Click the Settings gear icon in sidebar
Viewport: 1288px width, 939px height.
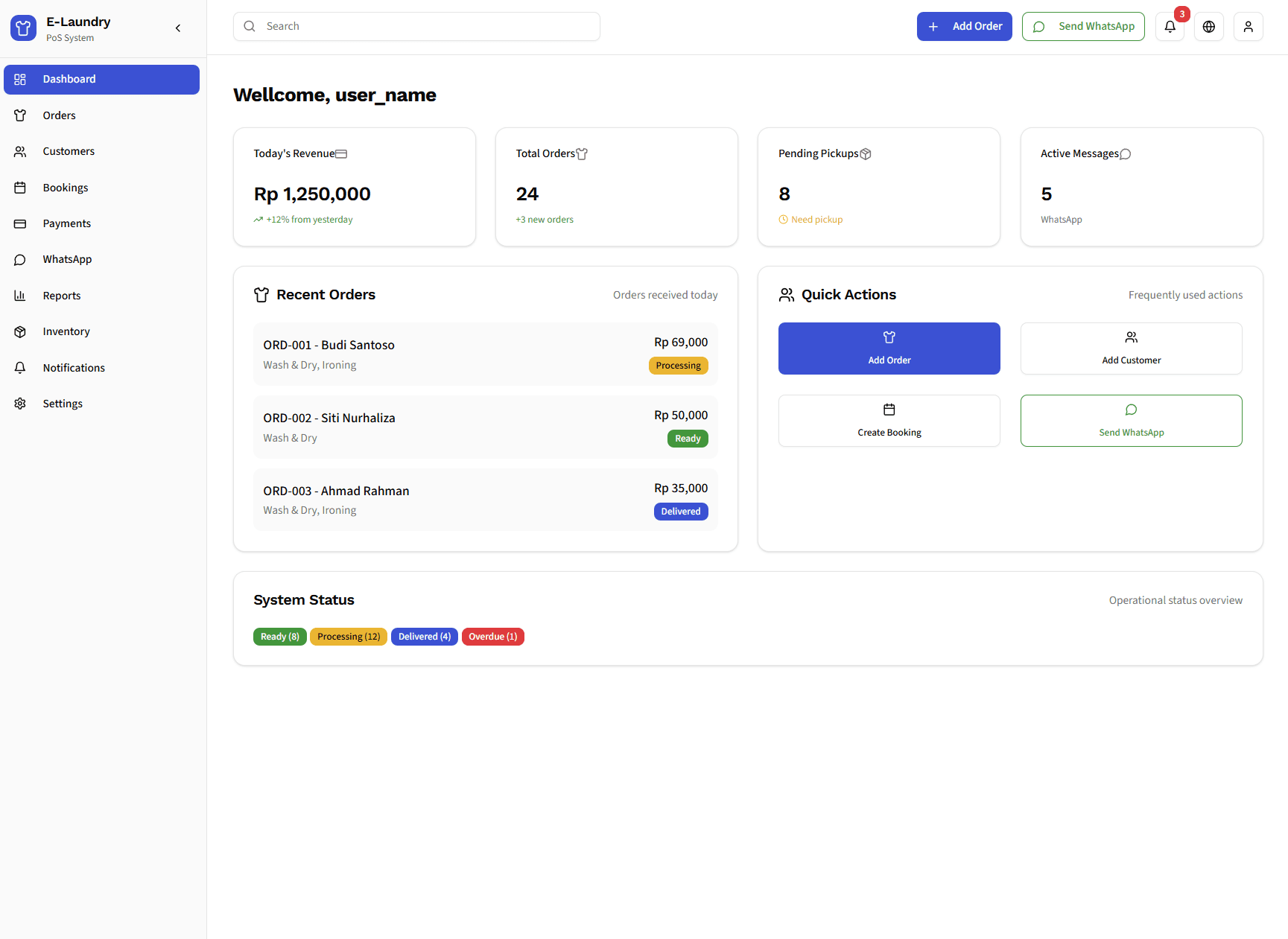tap(20, 404)
